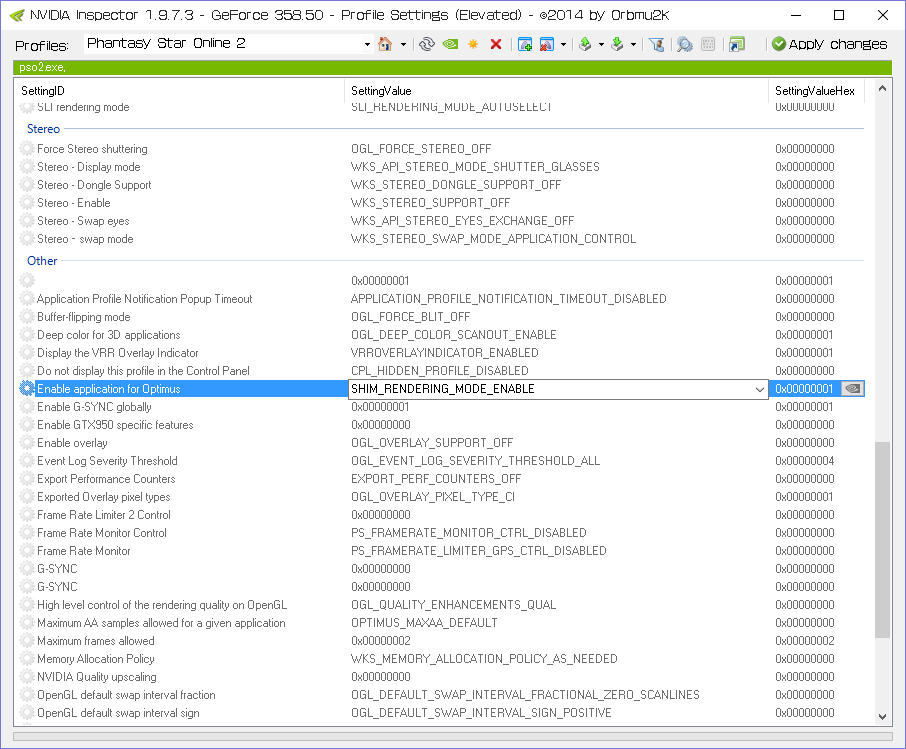Reset Optimus setting via NVIDIA icon in row
Screen dimensions: 906x749
[853, 388]
